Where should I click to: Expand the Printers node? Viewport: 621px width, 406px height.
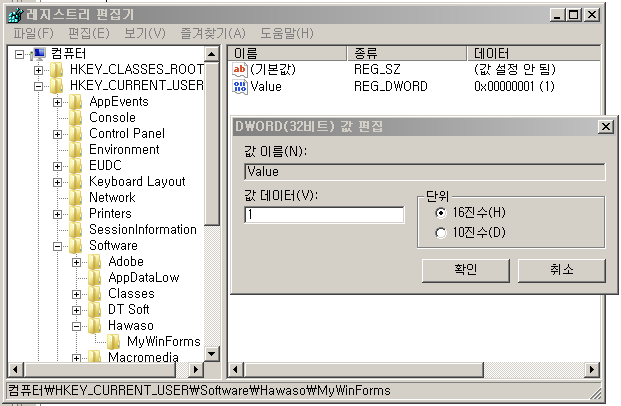(57, 214)
